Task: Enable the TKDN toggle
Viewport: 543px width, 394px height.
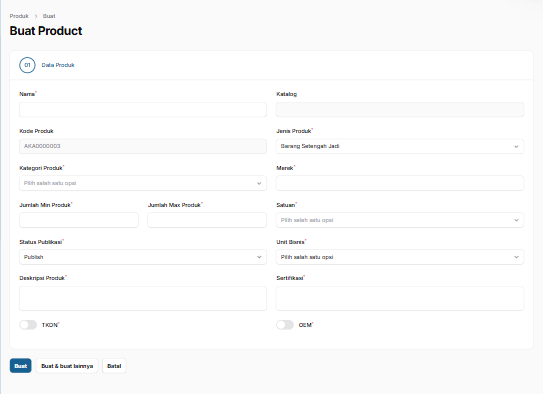Action: coord(28,325)
